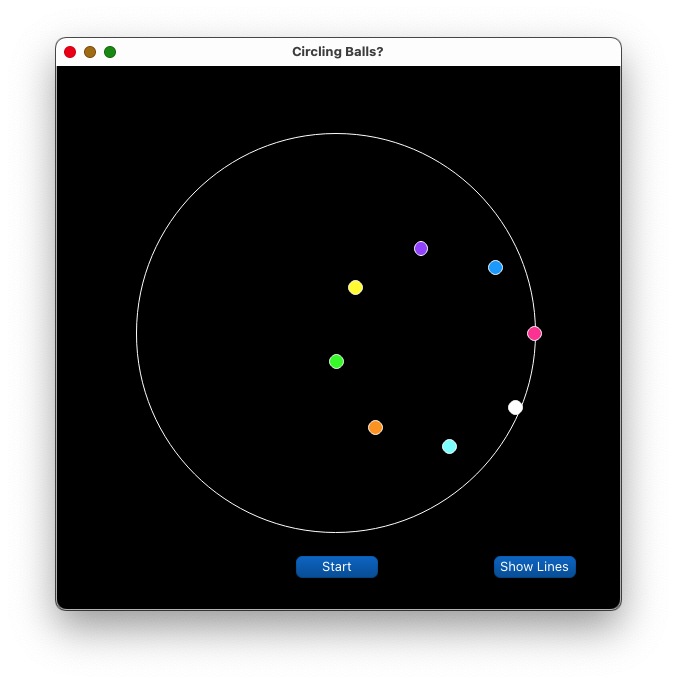Viewport: 677px width, 684px height.
Task: Click the purple ball
Action: coord(421,249)
